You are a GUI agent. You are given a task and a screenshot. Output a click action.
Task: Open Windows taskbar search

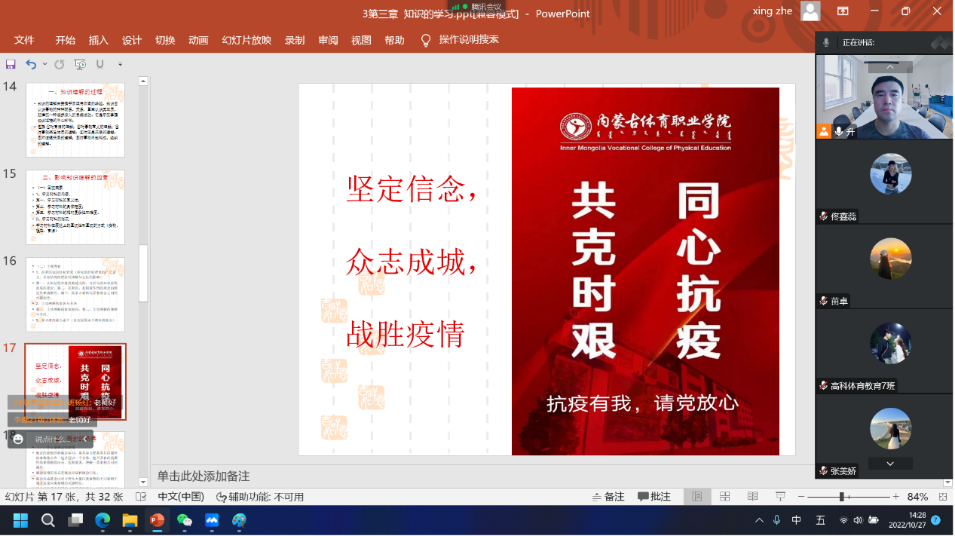[48, 521]
